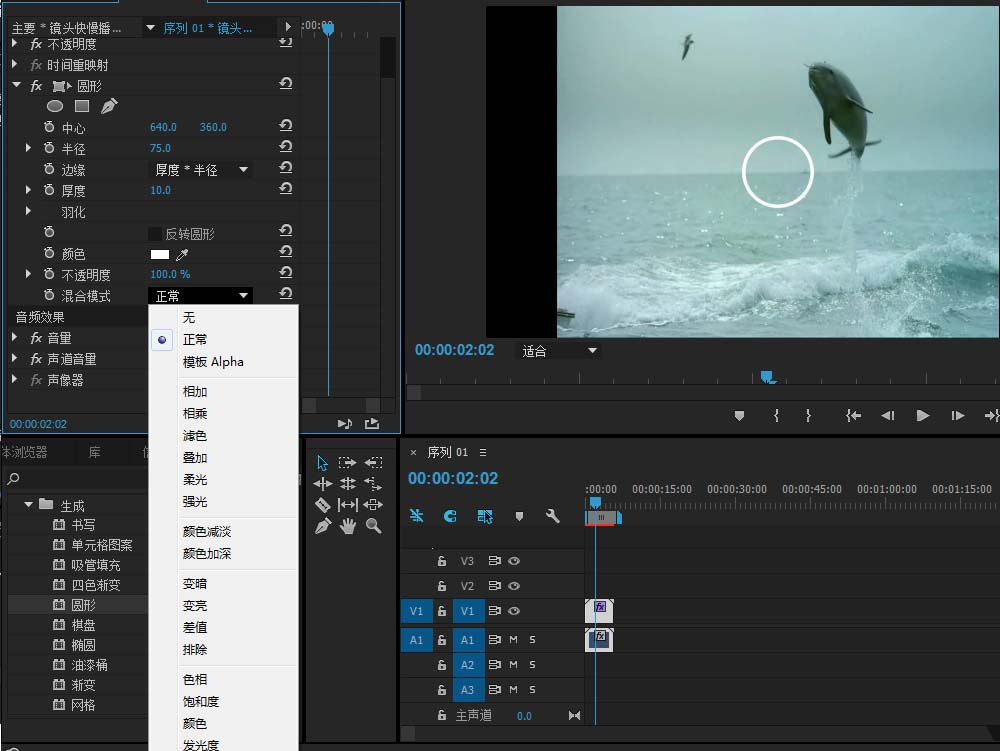This screenshot has height=751, width=1000.
Task: Select the ellipse mask tool under 圆形
Action: 55,106
